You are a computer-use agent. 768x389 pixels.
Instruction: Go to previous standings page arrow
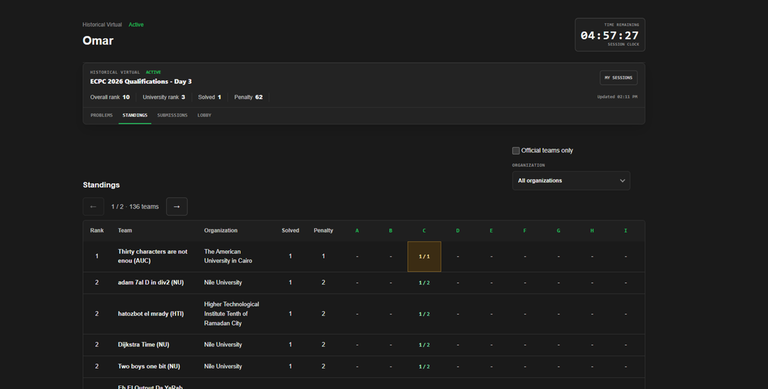[93, 207]
